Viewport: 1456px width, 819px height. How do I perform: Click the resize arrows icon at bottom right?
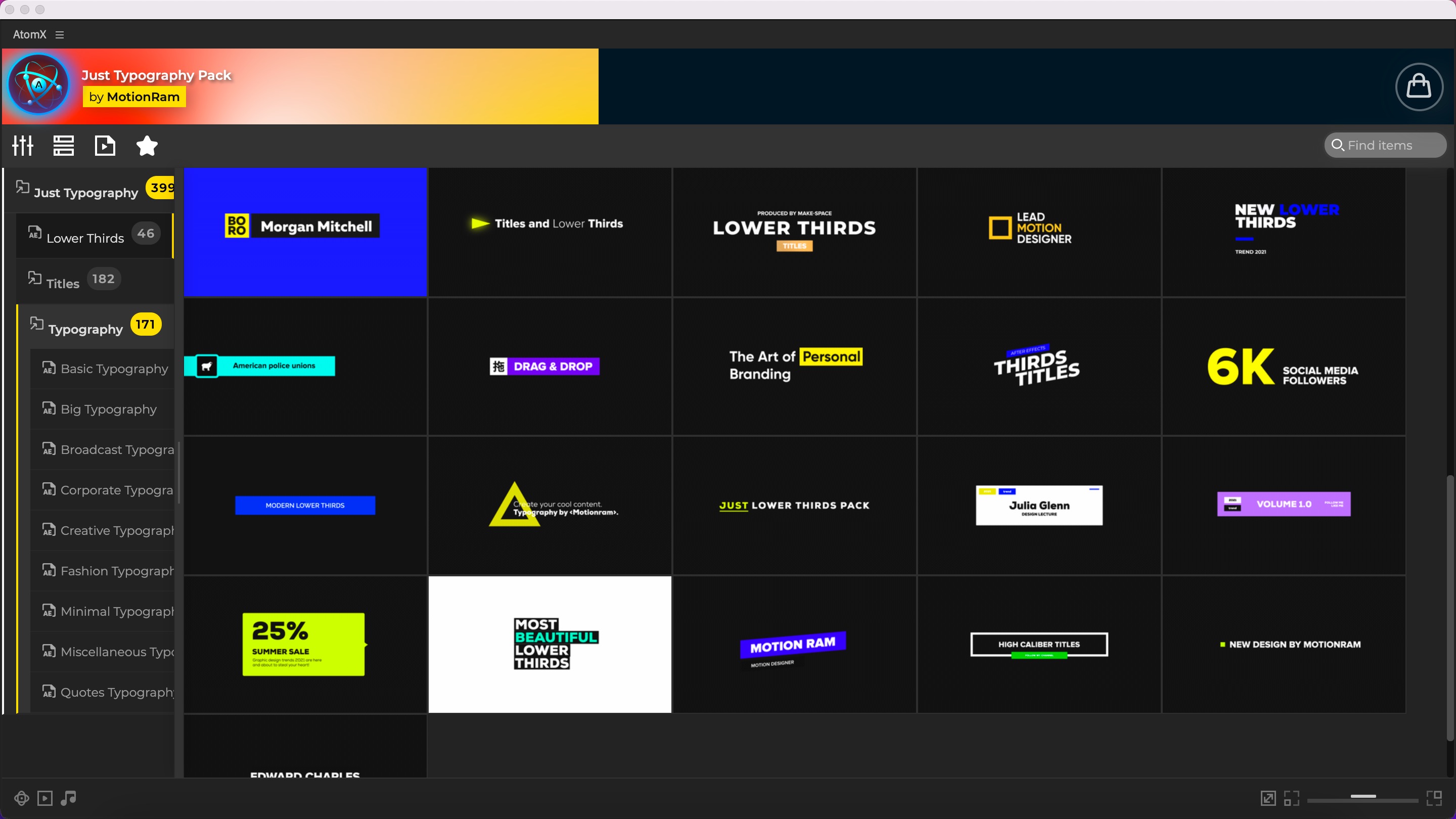tap(1268, 798)
